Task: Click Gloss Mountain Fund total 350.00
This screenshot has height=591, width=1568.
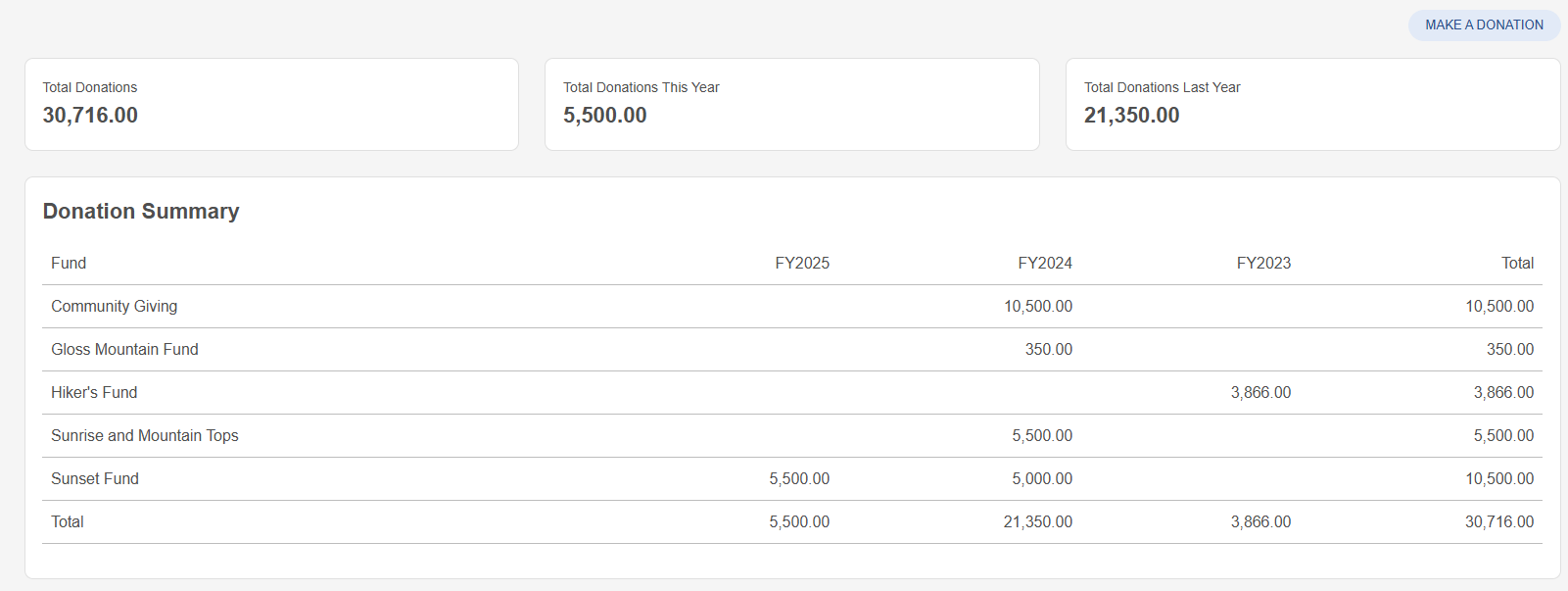Action: coord(1510,350)
